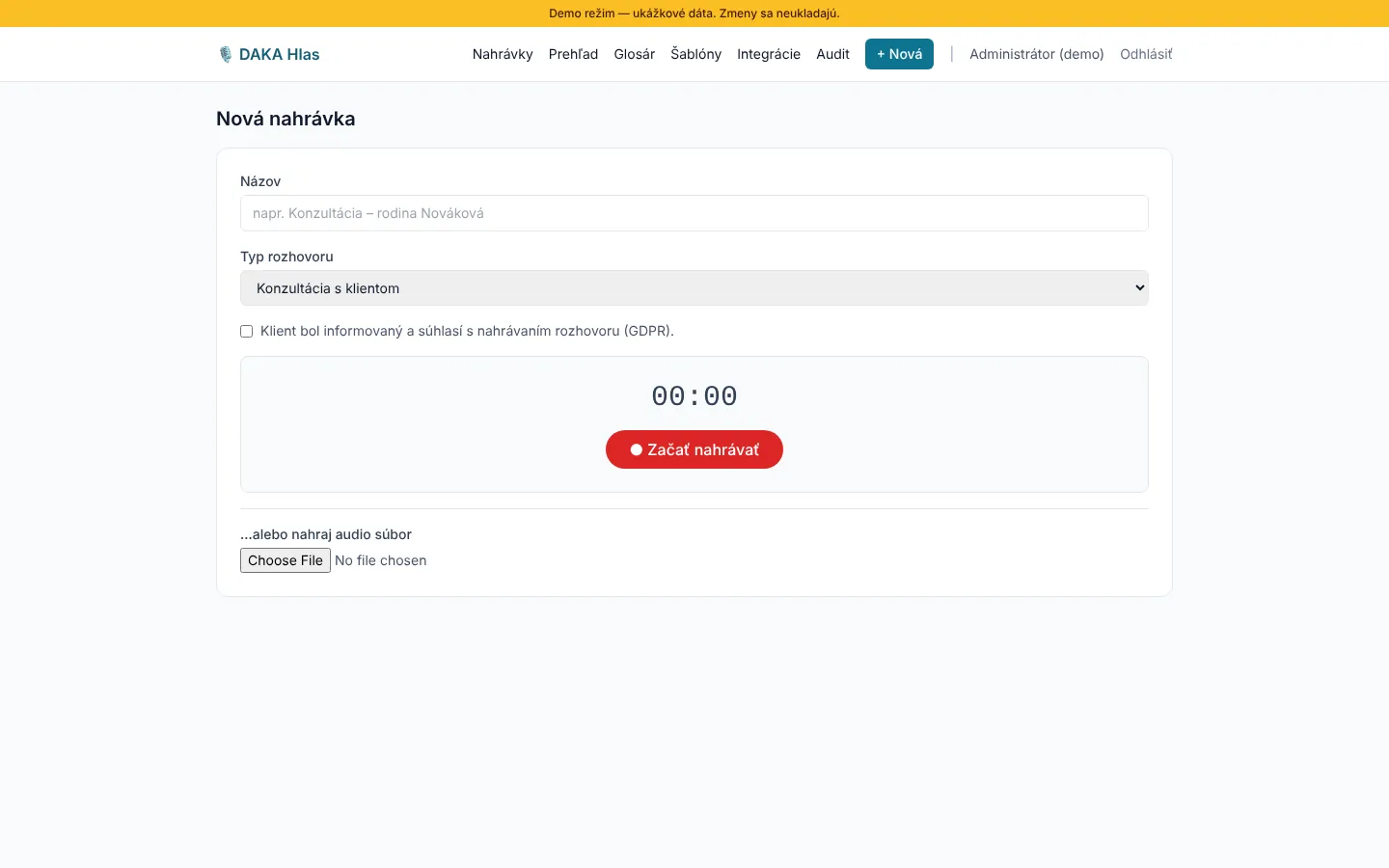1389x868 pixels.
Task: Click the DAKA Hlas microphone logo icon
Action: click(x=226, y=54)
